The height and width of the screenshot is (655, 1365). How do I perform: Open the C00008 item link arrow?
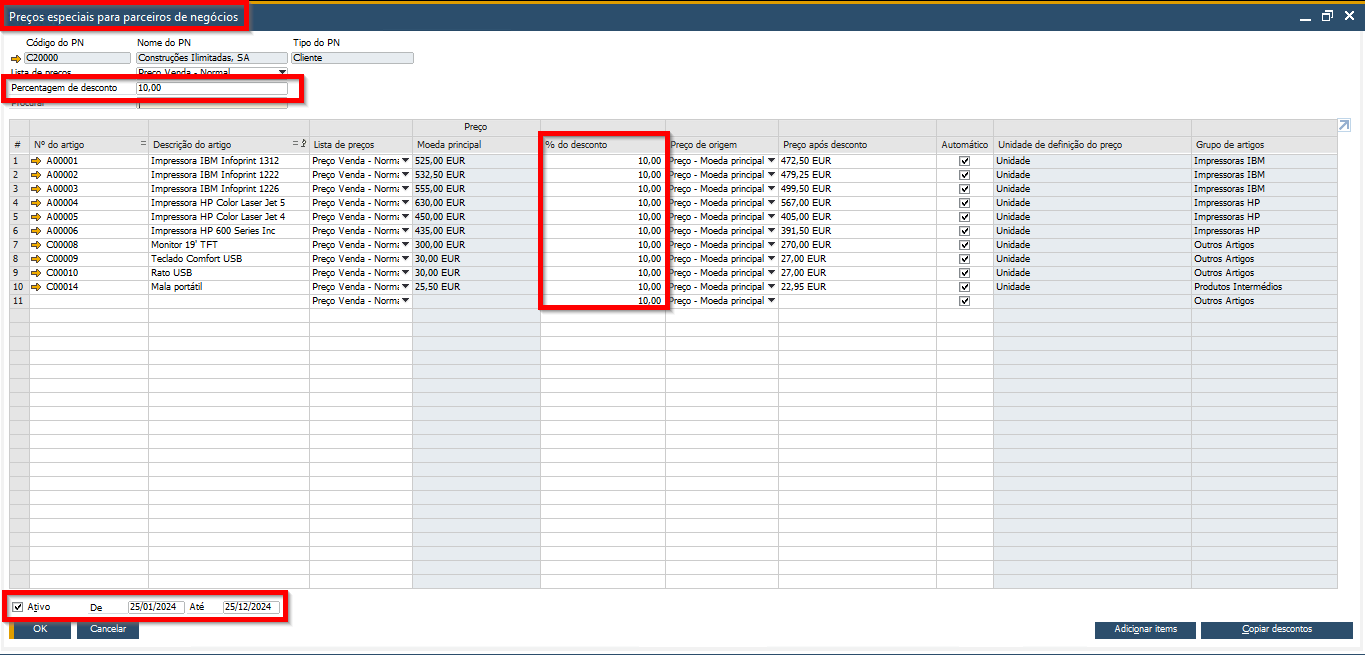pos(37,245)
